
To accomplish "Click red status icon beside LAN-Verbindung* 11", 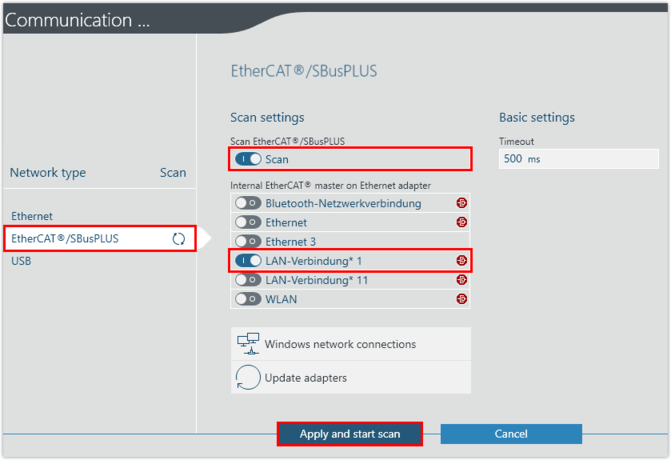I will tap(461, 280).
